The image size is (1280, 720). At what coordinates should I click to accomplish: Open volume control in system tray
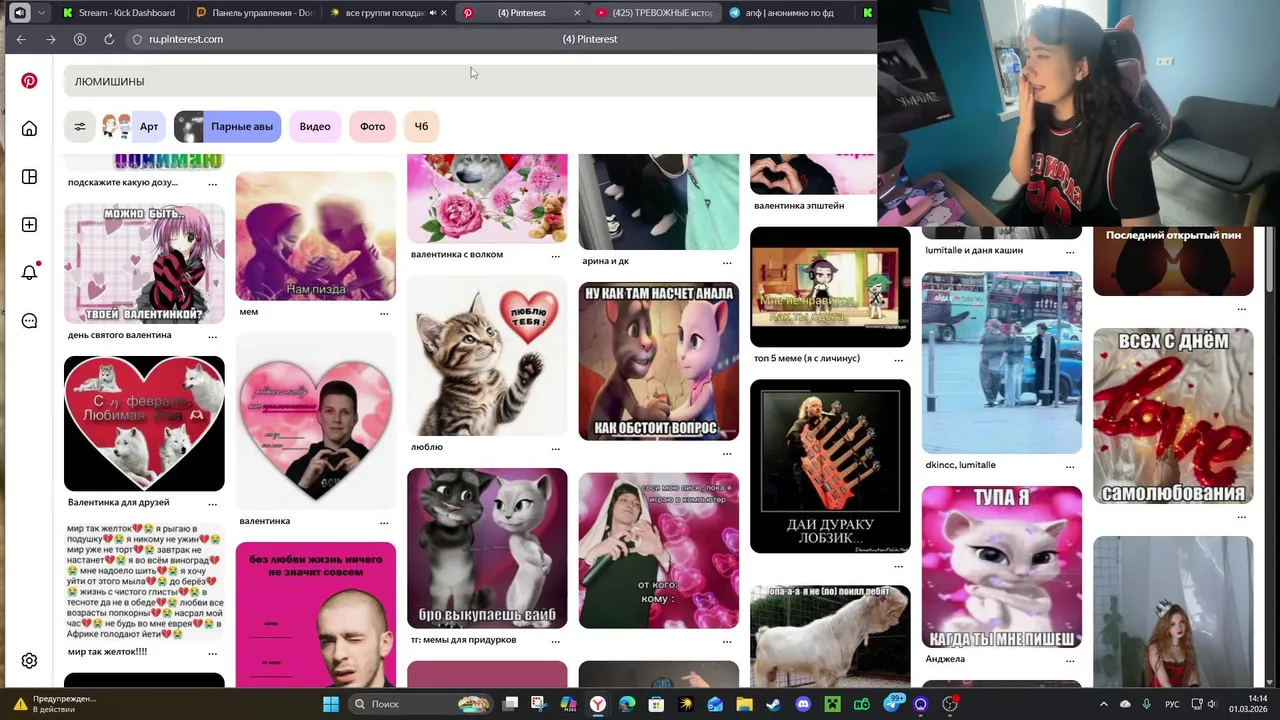pyautogui.click(x=1210, y=704)
